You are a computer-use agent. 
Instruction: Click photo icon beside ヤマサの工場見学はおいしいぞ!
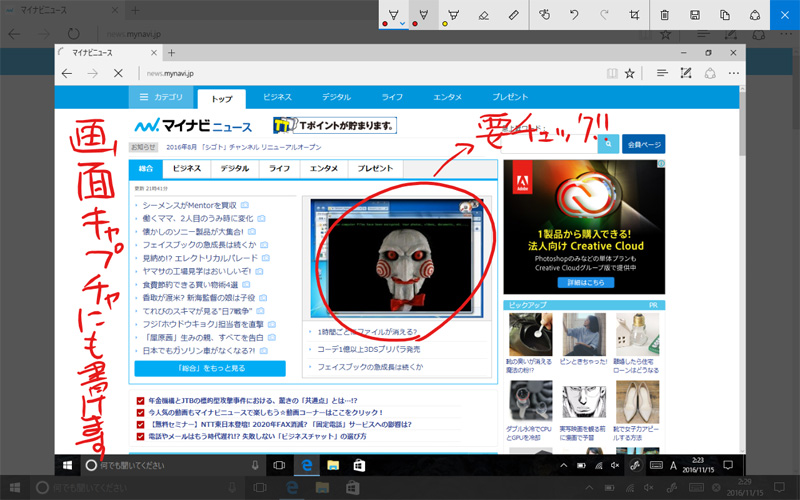259,271
